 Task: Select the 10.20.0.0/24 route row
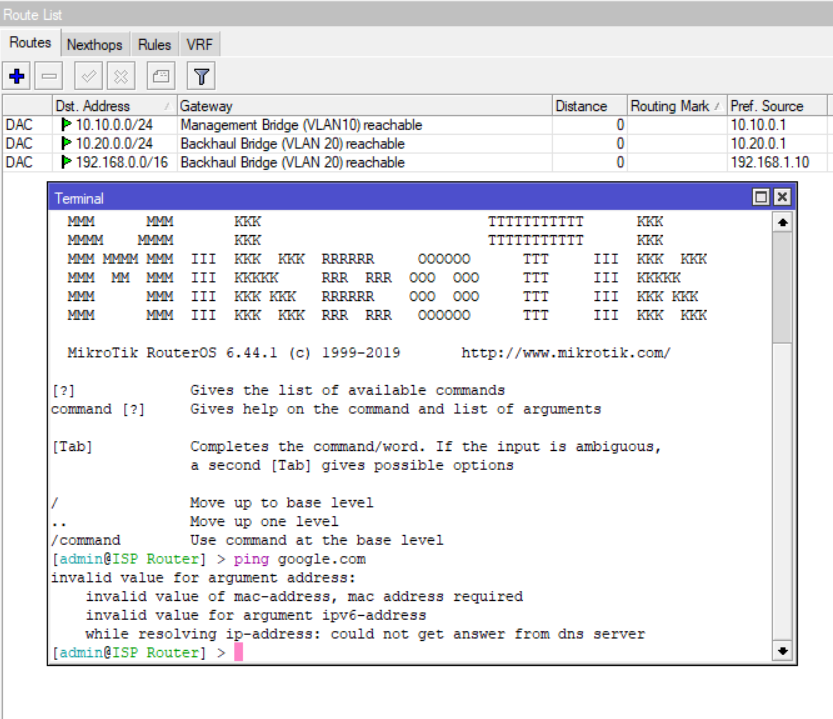pos(414,143)
